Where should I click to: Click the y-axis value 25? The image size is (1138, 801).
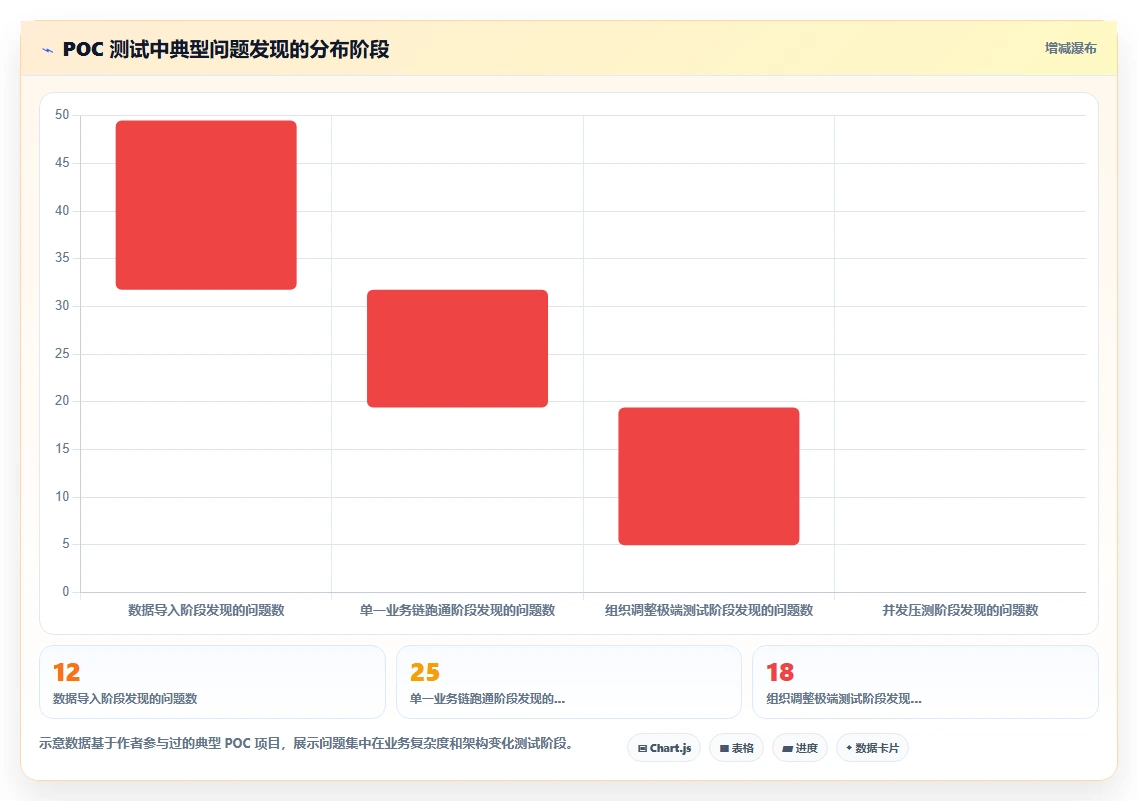tap(62, 353)
